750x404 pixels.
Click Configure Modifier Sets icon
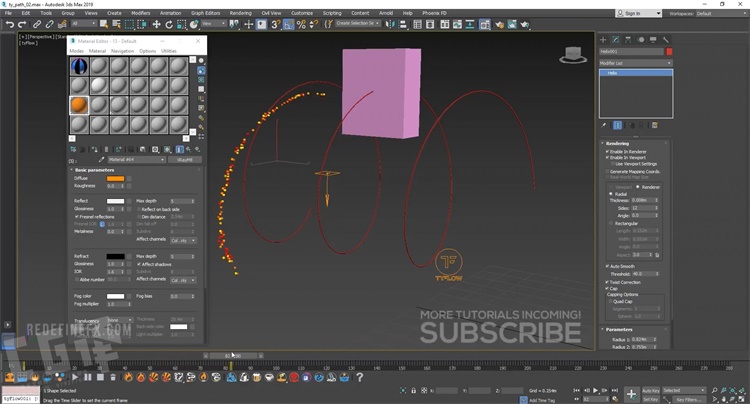click(x=655, y=125)
